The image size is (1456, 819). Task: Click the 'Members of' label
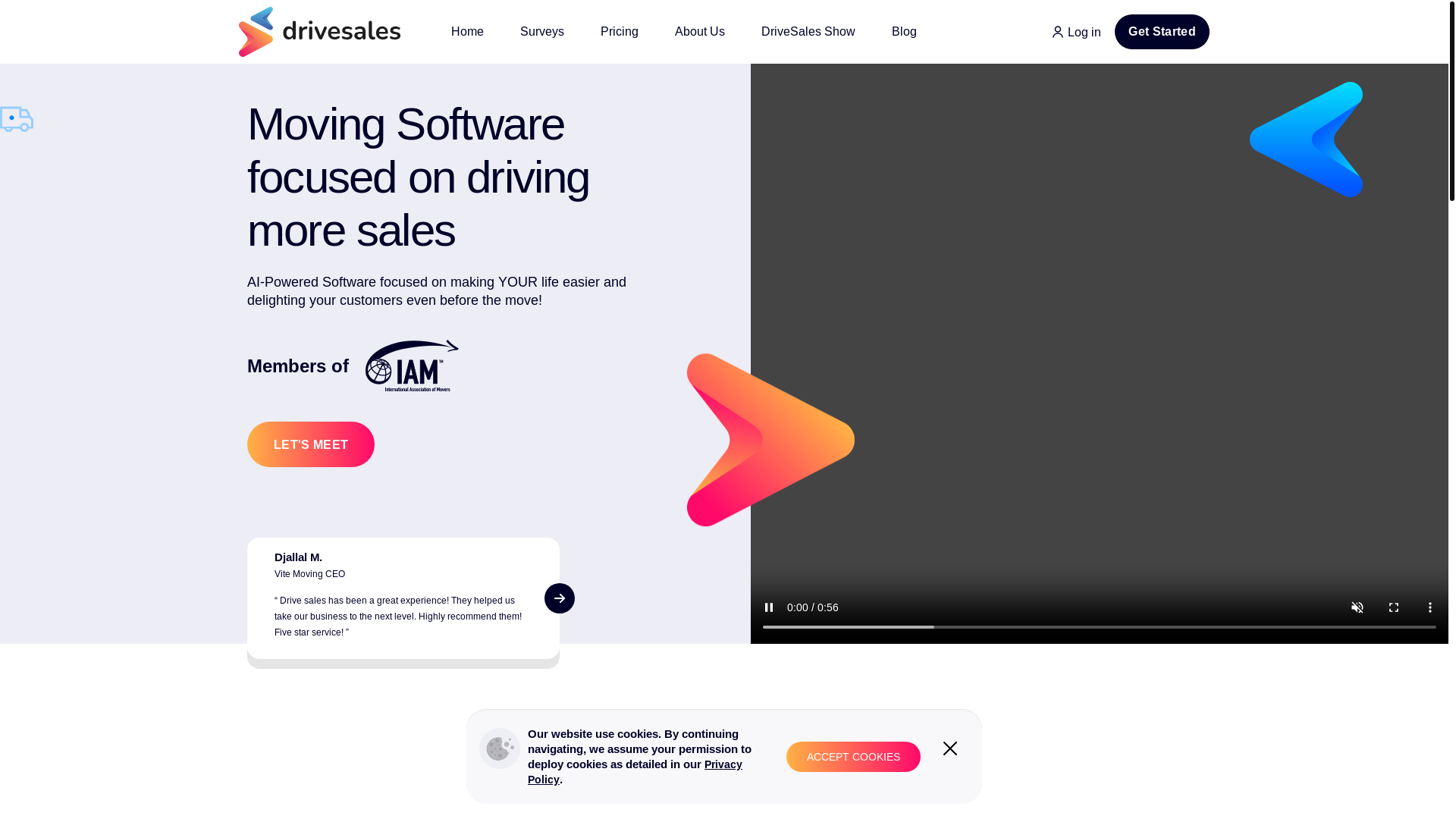(x=298, y=366)
